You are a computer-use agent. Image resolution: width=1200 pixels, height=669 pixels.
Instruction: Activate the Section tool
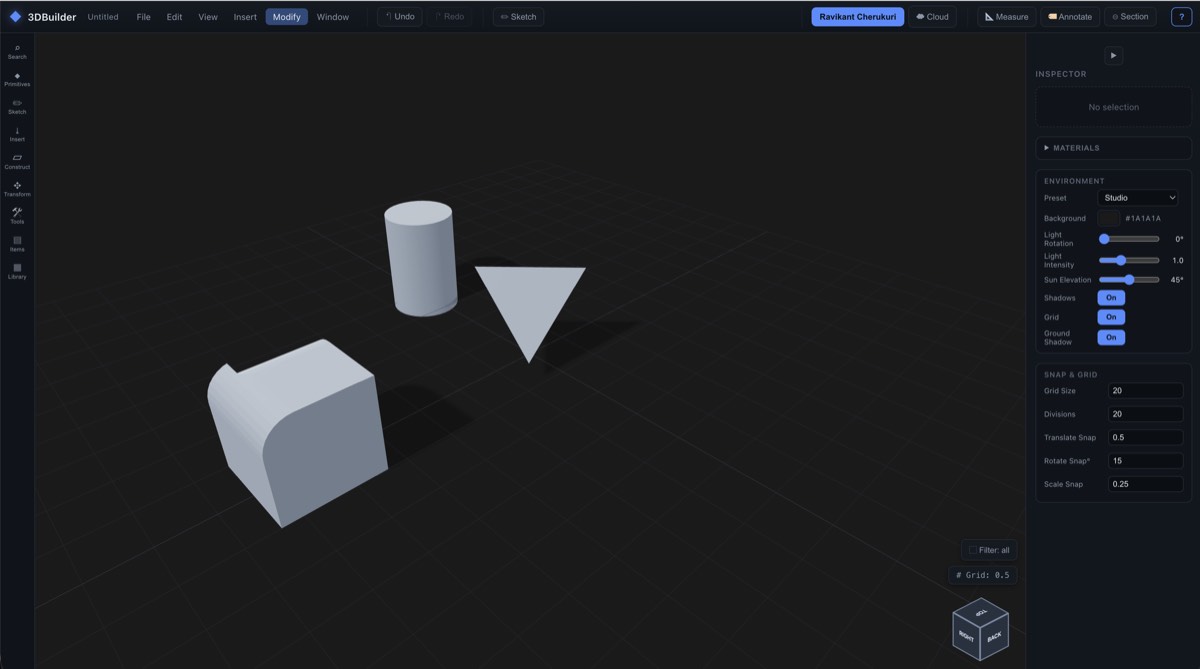point(1130,17)
